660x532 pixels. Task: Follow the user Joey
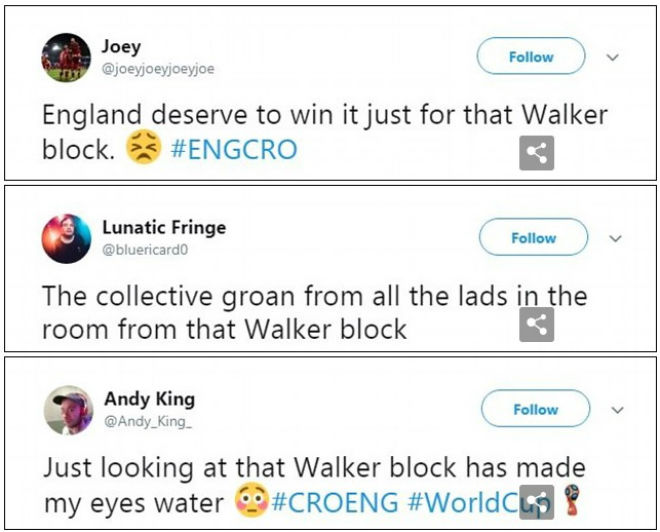point(531,56)
